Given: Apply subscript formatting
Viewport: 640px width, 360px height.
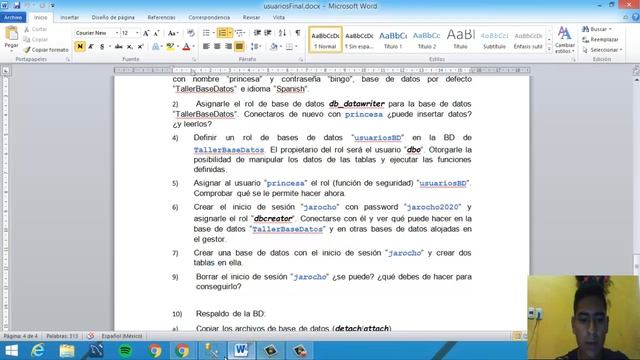Looking at the screenshot, I should [x=129, y=47].
